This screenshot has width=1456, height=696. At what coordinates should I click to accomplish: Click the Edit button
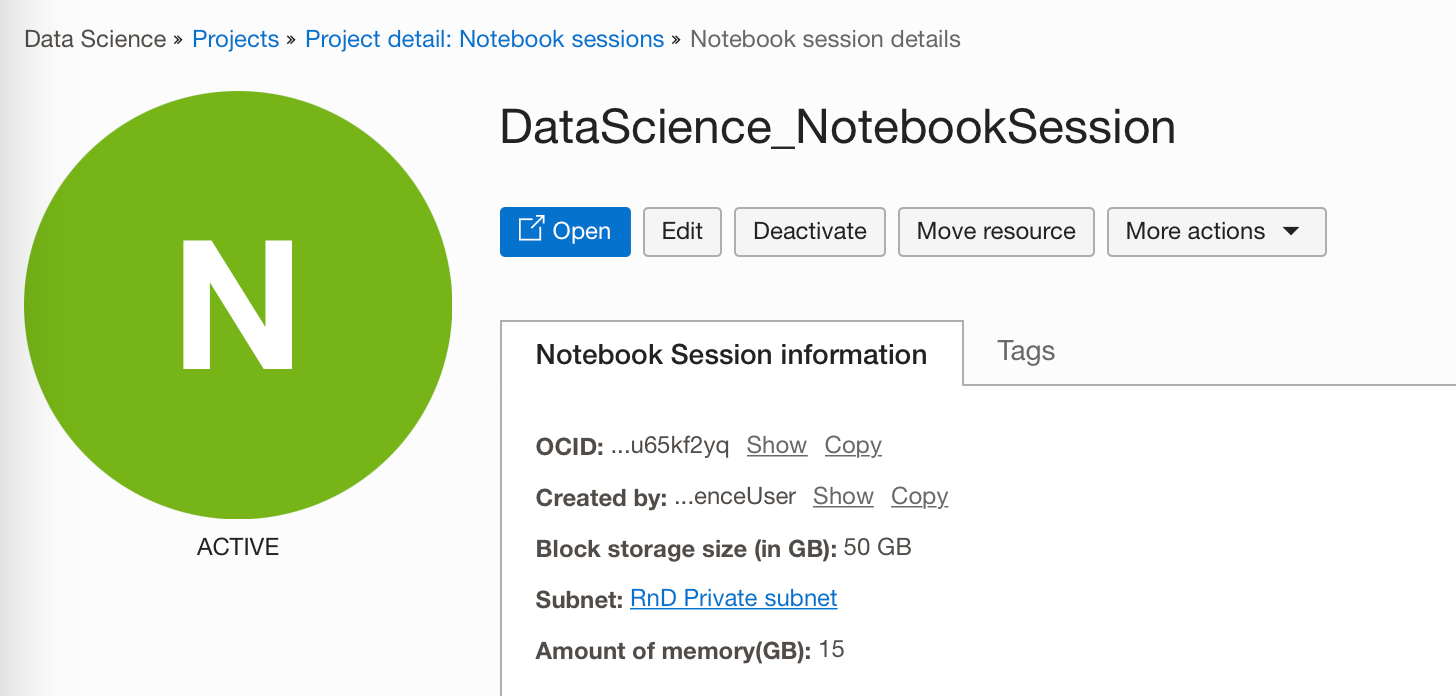point(682,231)
